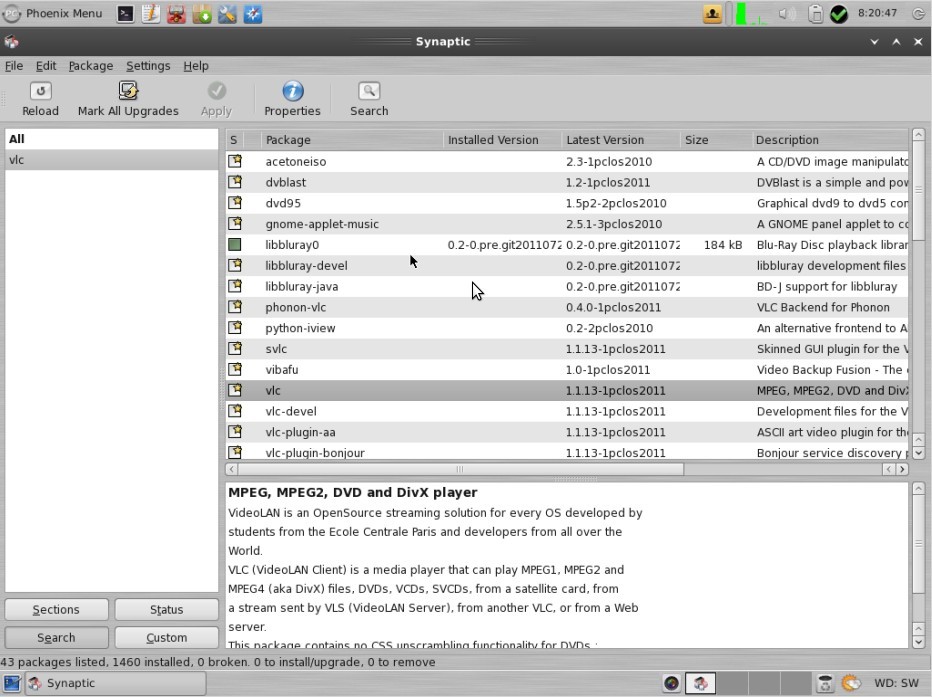Open the Properties toolbar icon
This screenshot has width=932, height=697.
292,91
